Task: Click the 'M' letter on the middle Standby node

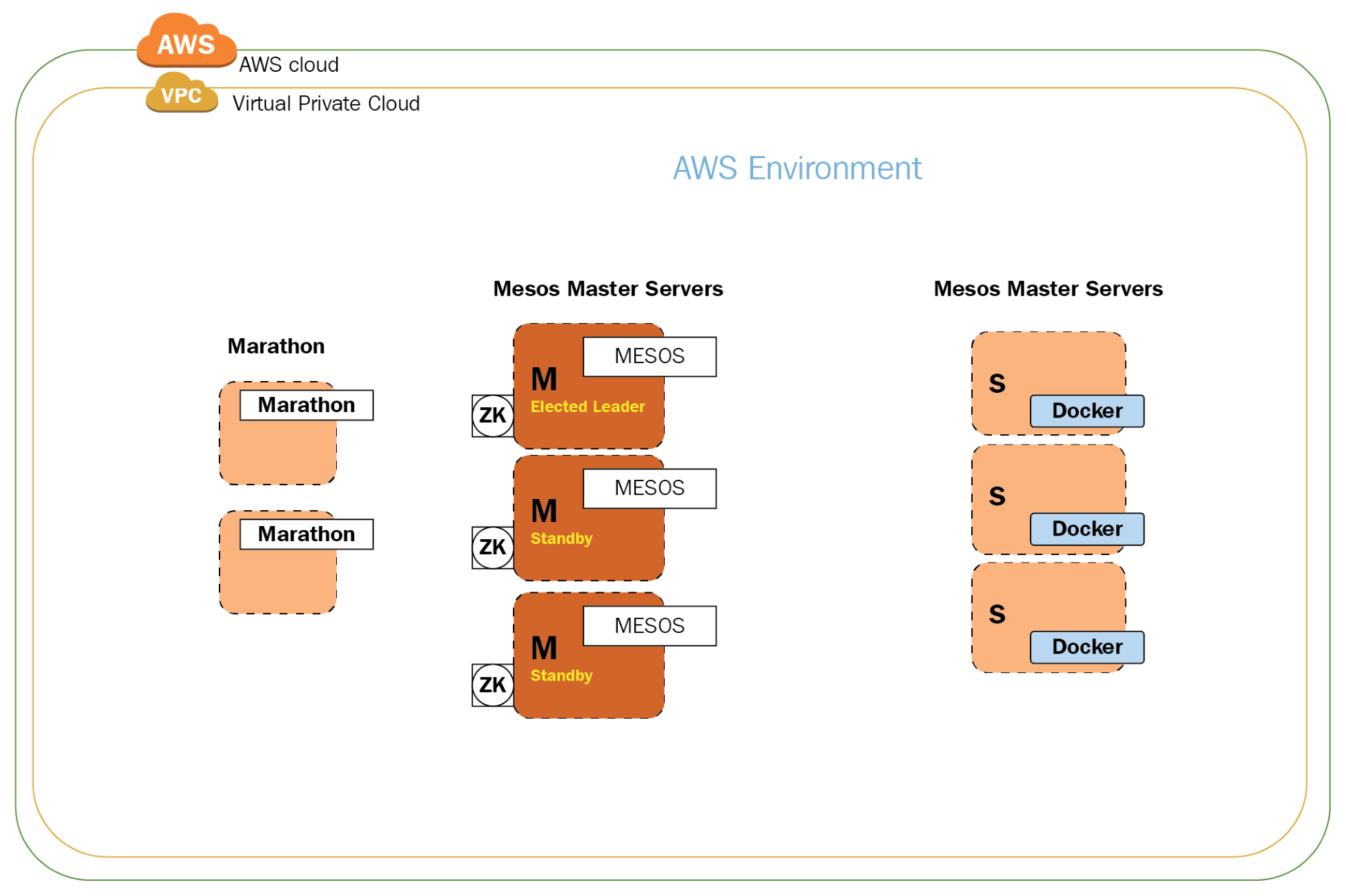Action: 544,511
